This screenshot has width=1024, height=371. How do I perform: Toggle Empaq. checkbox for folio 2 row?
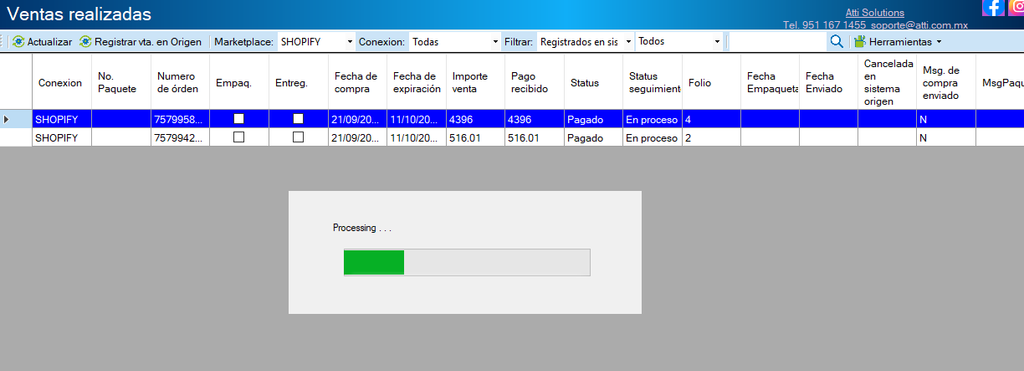[x=239, y=137]
